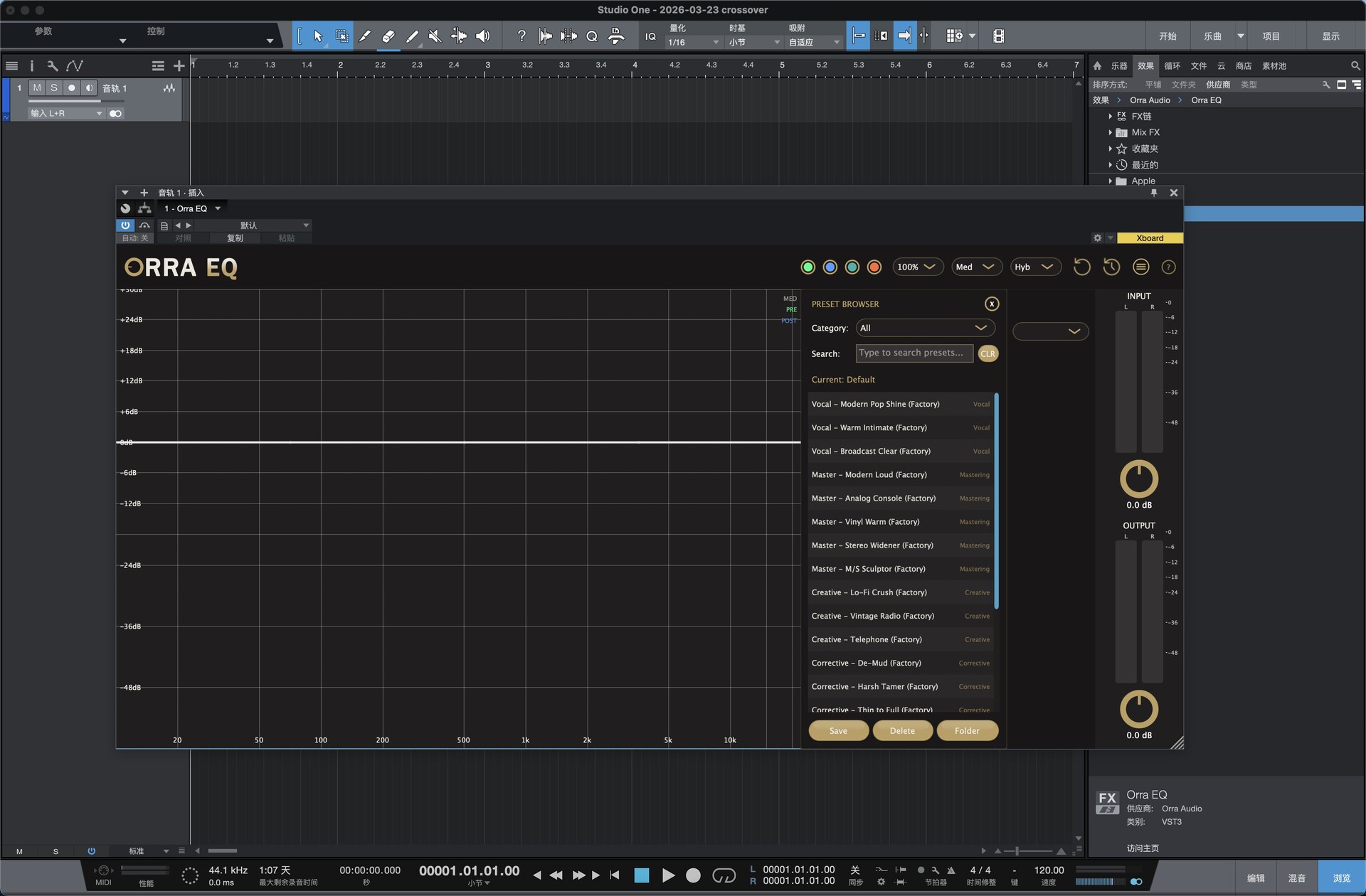Toggle the Orra EQ plugin power button

coord(125,225)
